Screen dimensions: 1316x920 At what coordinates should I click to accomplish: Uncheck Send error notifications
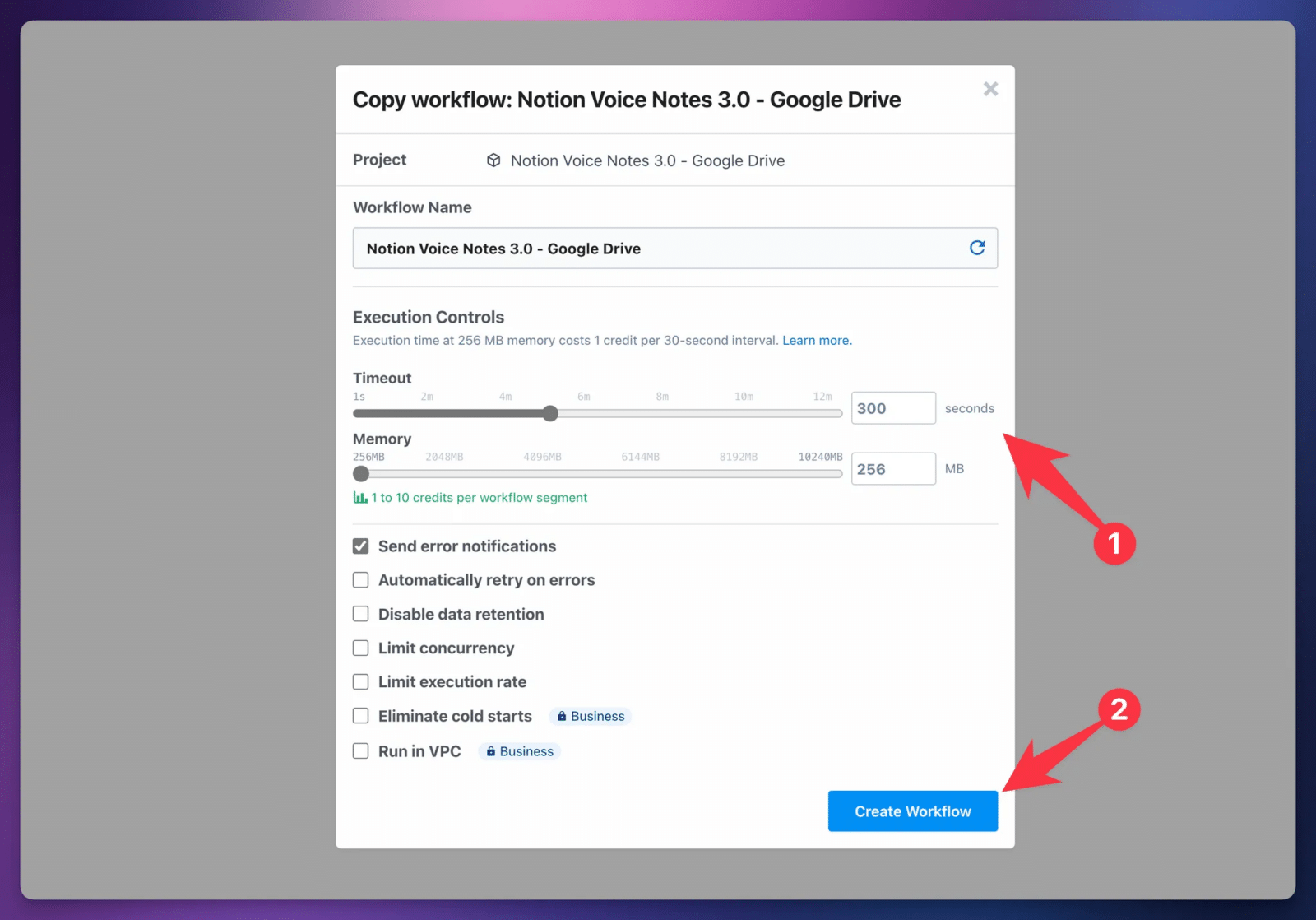(360, 546)
